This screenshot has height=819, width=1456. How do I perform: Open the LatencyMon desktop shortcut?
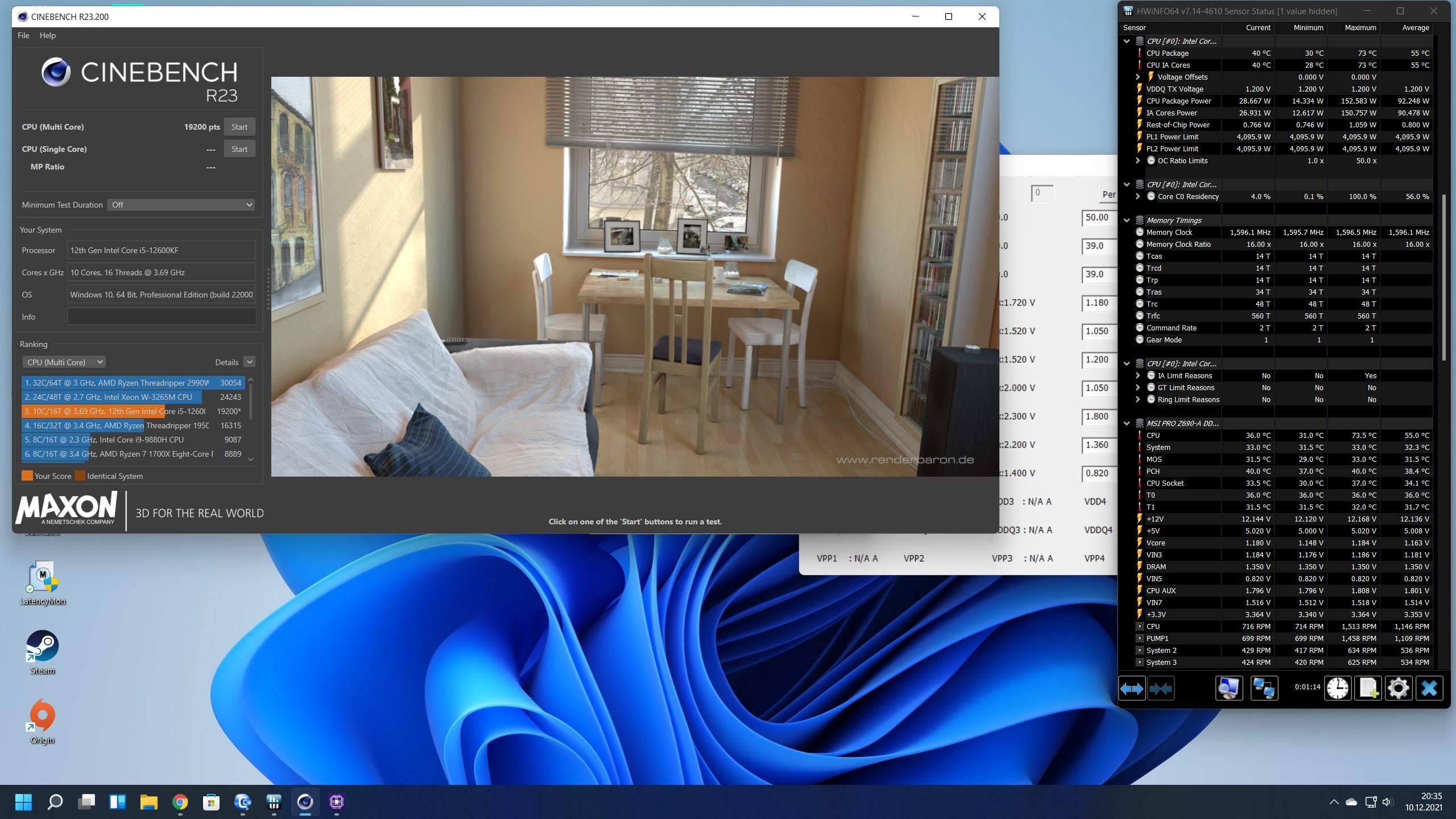pos(43,583)
